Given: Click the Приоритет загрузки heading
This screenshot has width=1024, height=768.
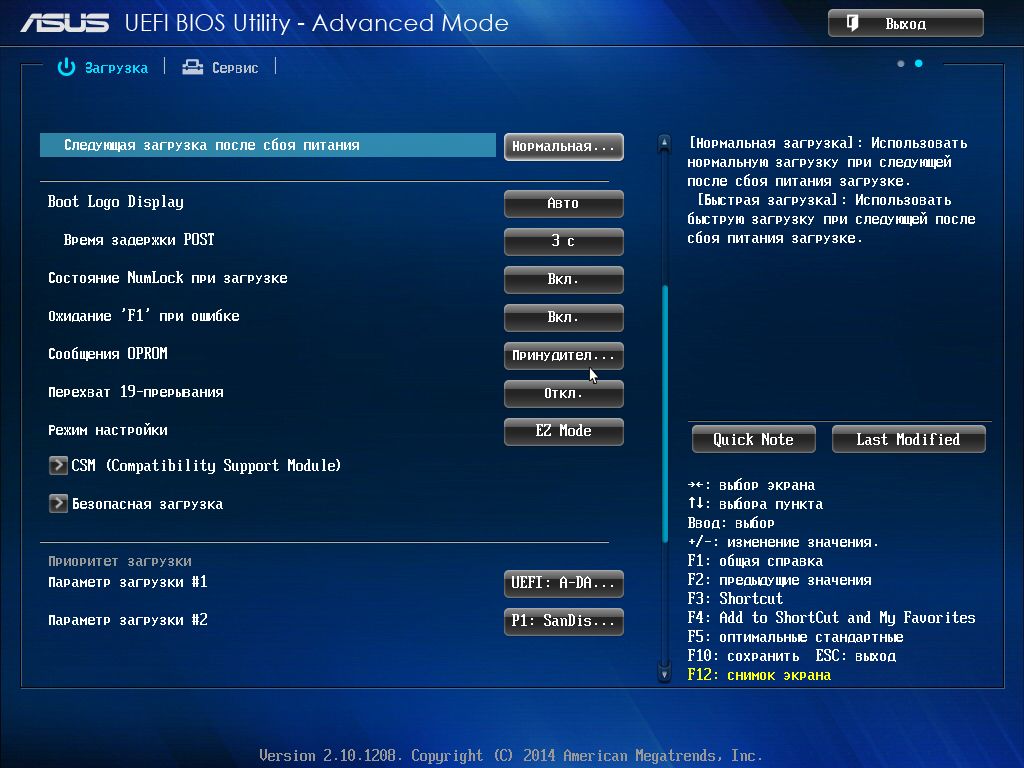Looking at the screenshot, I should pos(120,561).
